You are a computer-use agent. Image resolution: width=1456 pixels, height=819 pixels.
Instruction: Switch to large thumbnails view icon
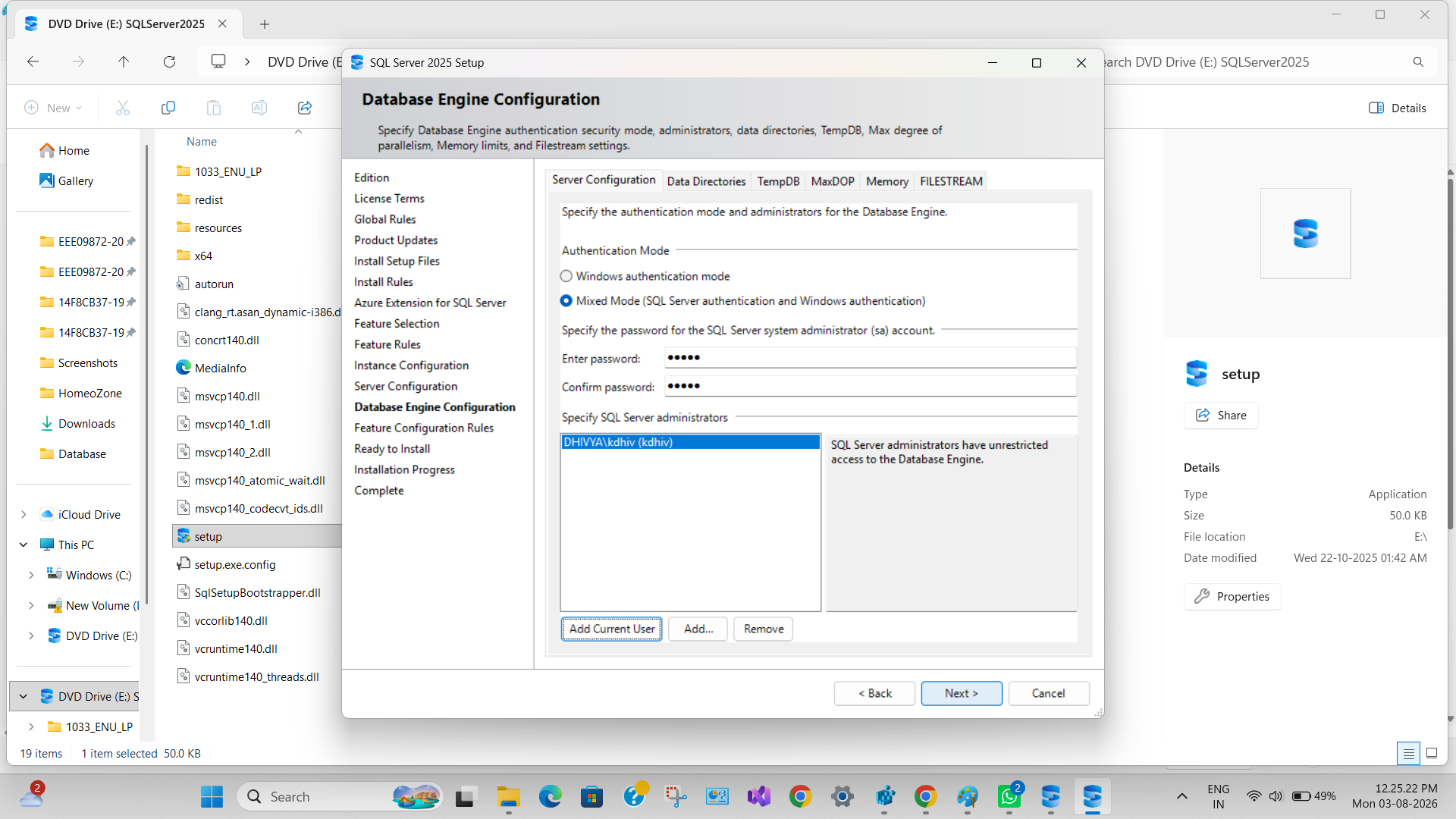click(x=1432, y=754)
